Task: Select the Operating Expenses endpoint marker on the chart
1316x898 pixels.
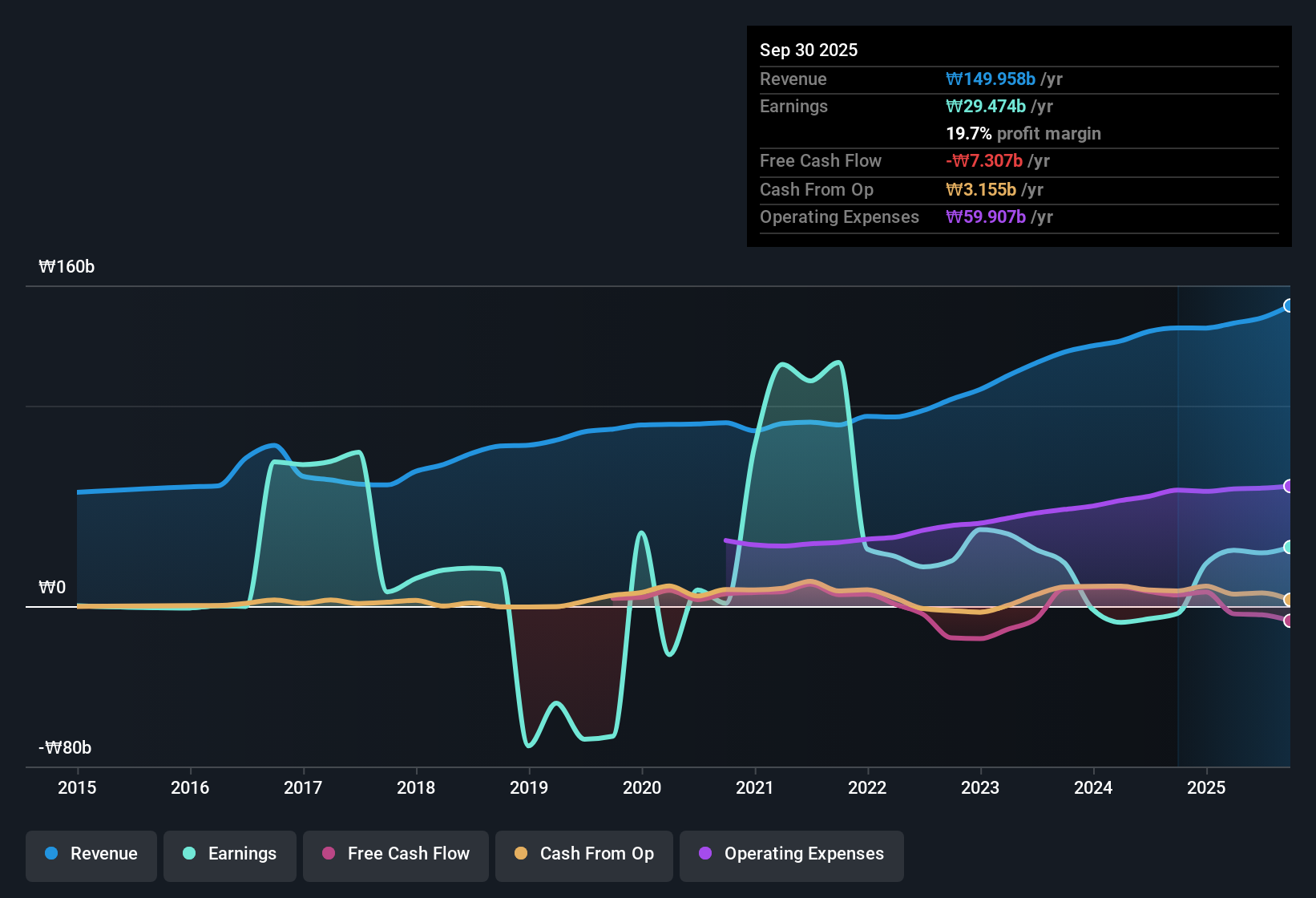Action: [x=1288, y=484]
